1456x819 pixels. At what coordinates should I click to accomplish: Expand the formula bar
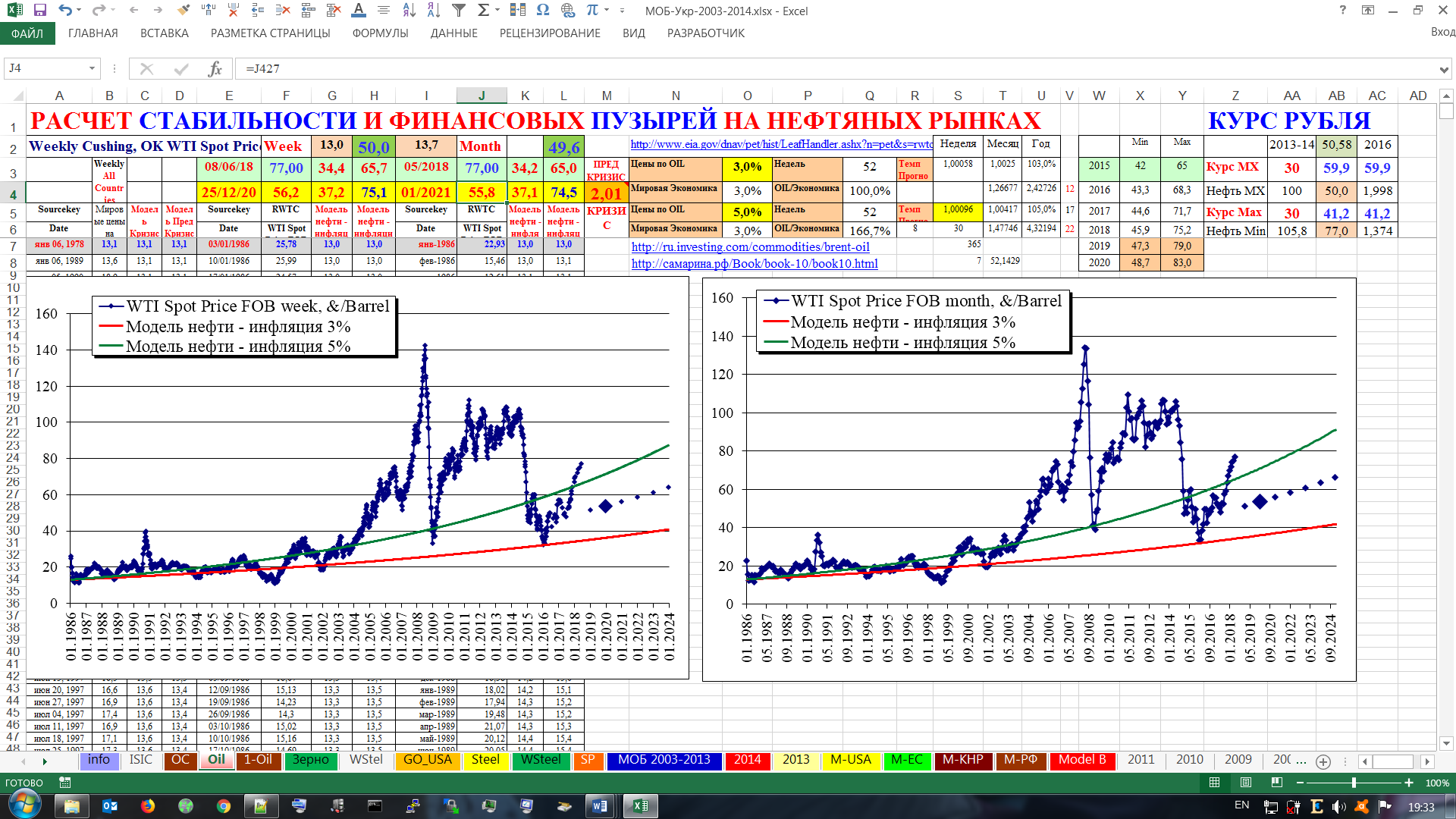pos(1443,69)
